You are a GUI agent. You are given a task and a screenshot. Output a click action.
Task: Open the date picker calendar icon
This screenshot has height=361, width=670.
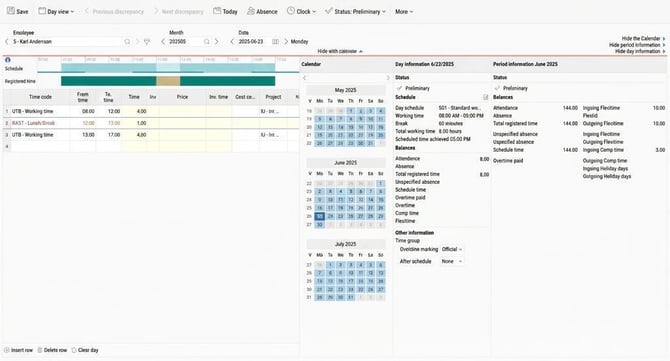pos(276,41)
